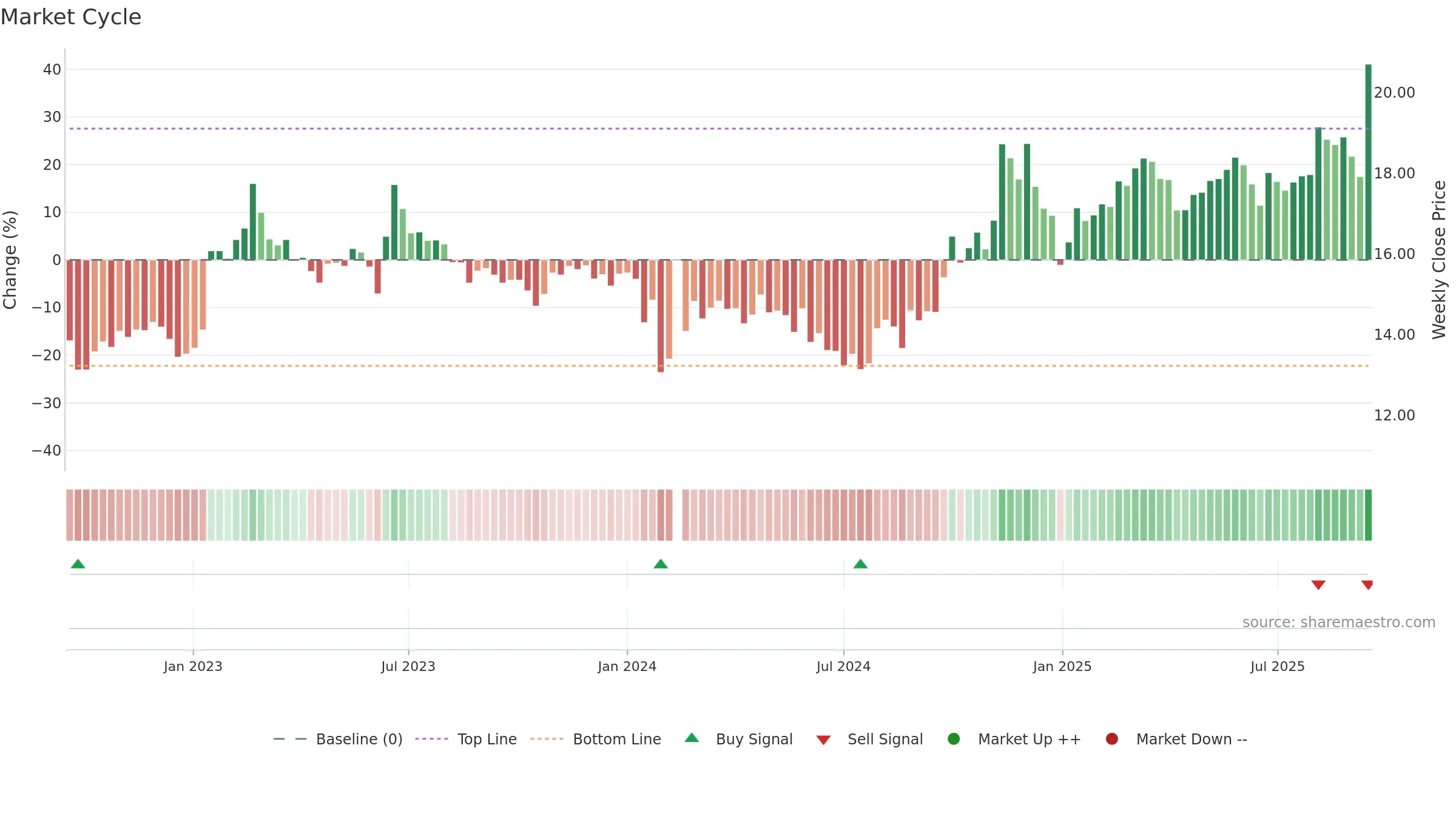The height and width of the screenshot is (819, 1456).
Task: Toggle the Baseline (0) legend entry
Action: [338, 739]
